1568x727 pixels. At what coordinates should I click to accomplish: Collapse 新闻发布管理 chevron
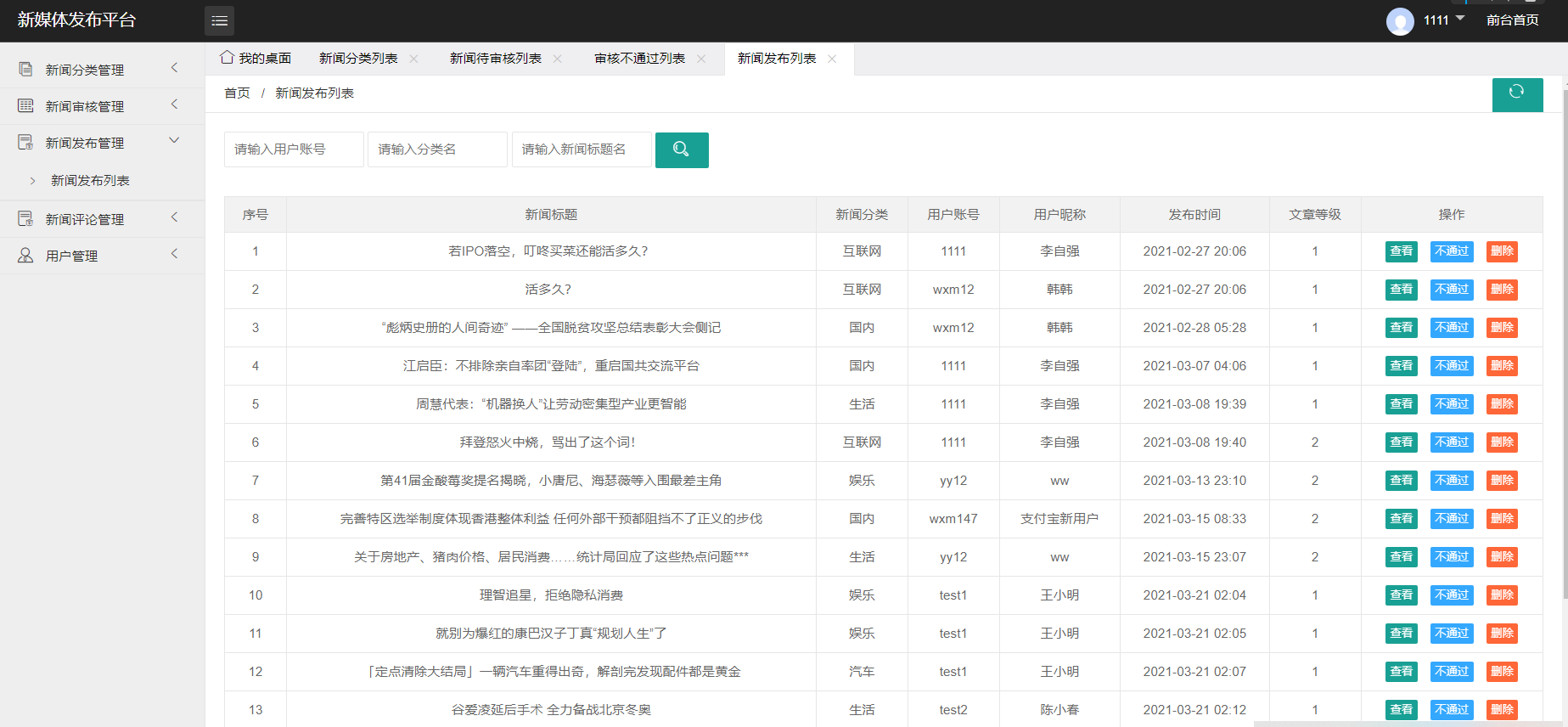click(x=175, y=140)
